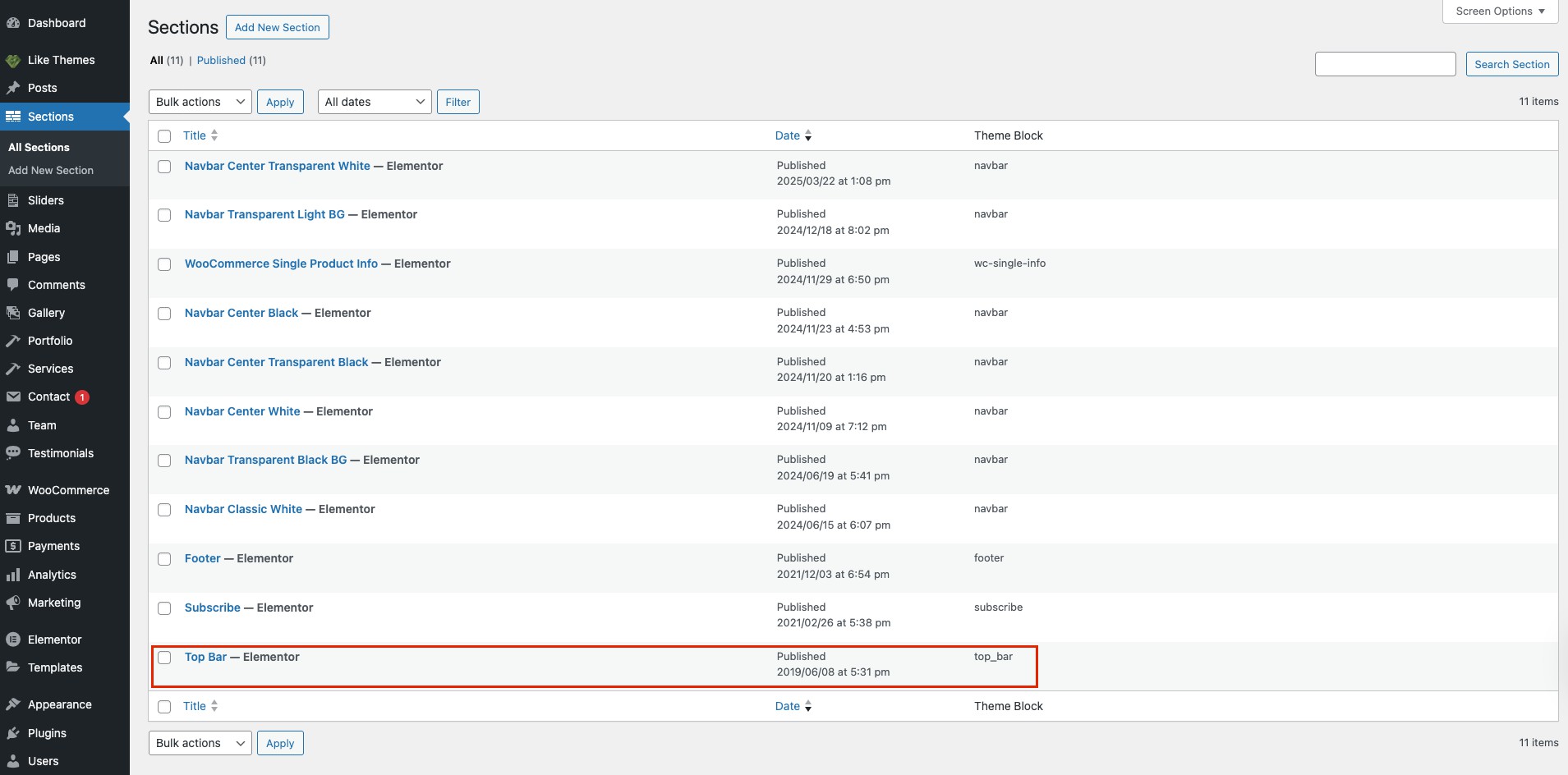Screen dimensions: 1568x775
Task: Check the Top Bar row checkbox
Action: coord(164,658)
